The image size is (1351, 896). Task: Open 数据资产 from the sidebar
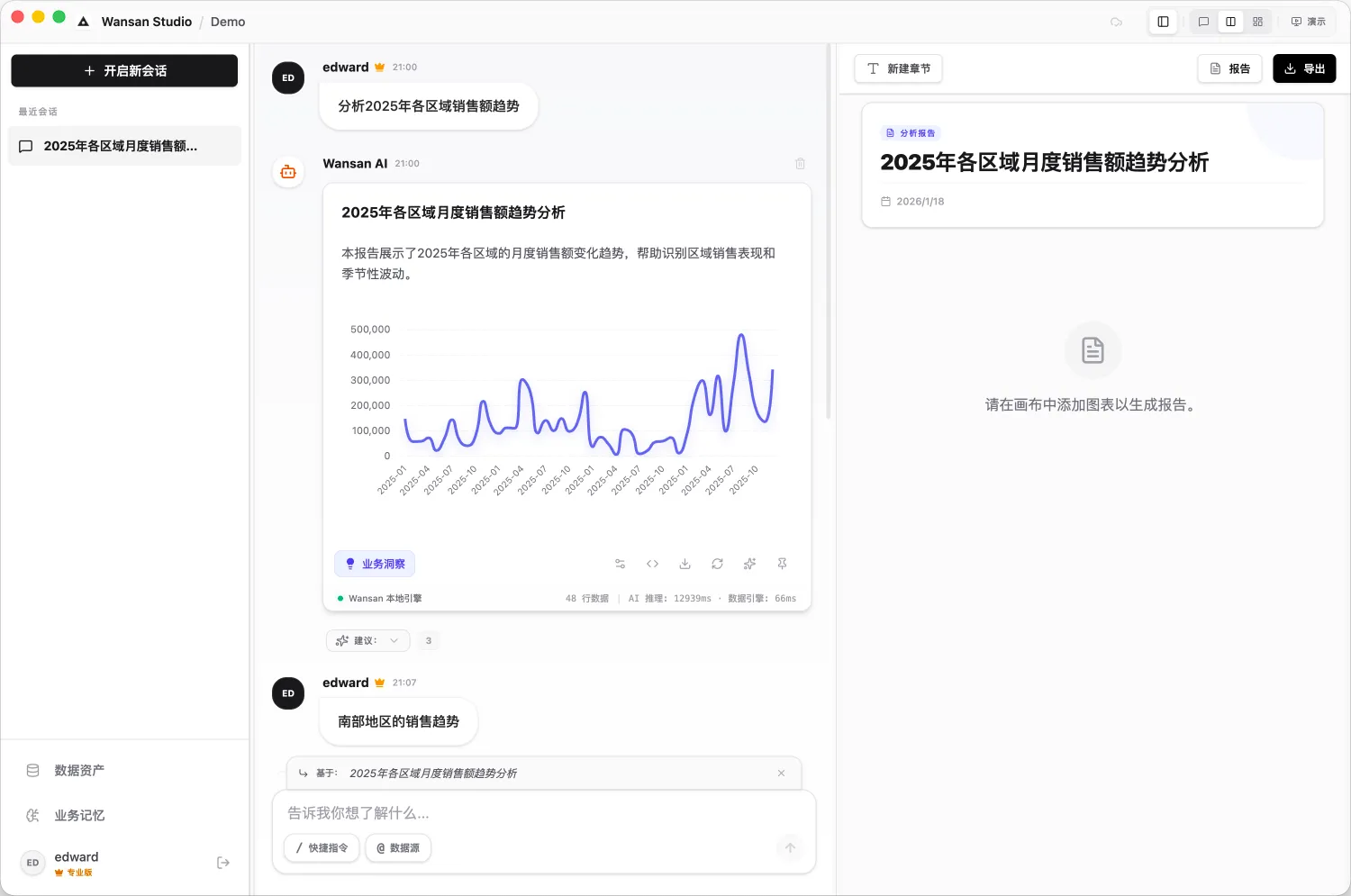[79, 770]
